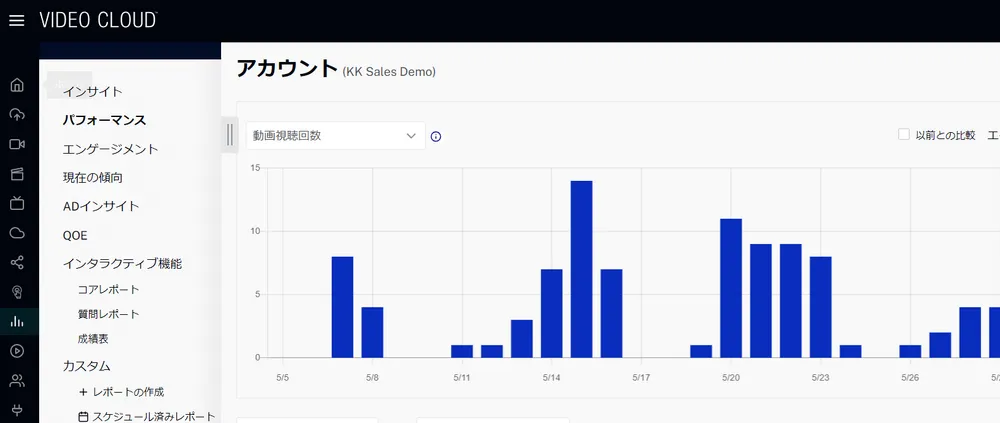Viewport: 1000px width, 423px height.
Task: Select パフォーマンス in the analytics menu
Action: [104, 120]
